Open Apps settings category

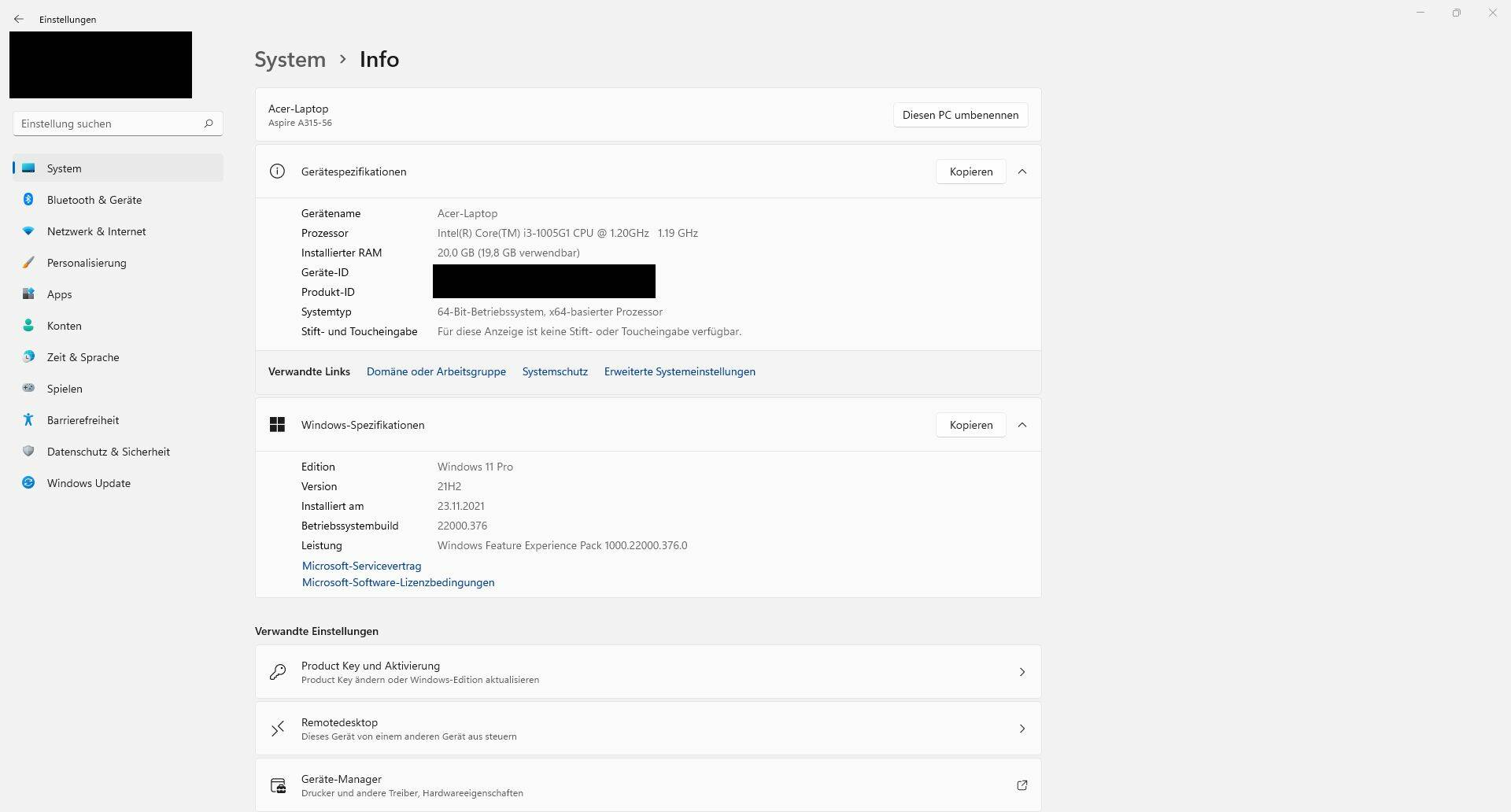[x=118, y=294]
